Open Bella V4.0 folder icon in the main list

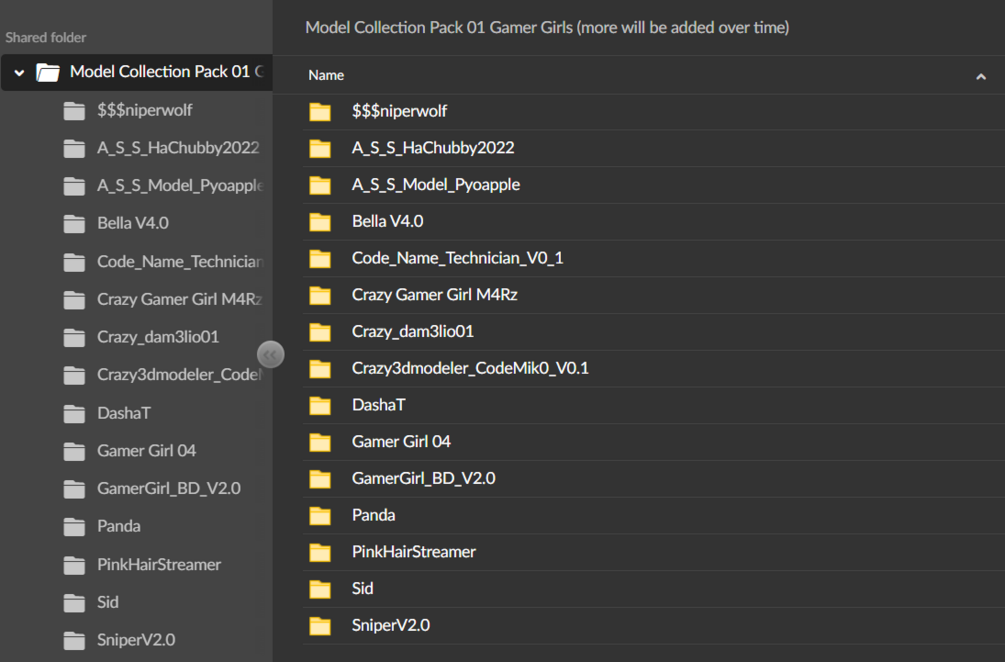point(320,222)
